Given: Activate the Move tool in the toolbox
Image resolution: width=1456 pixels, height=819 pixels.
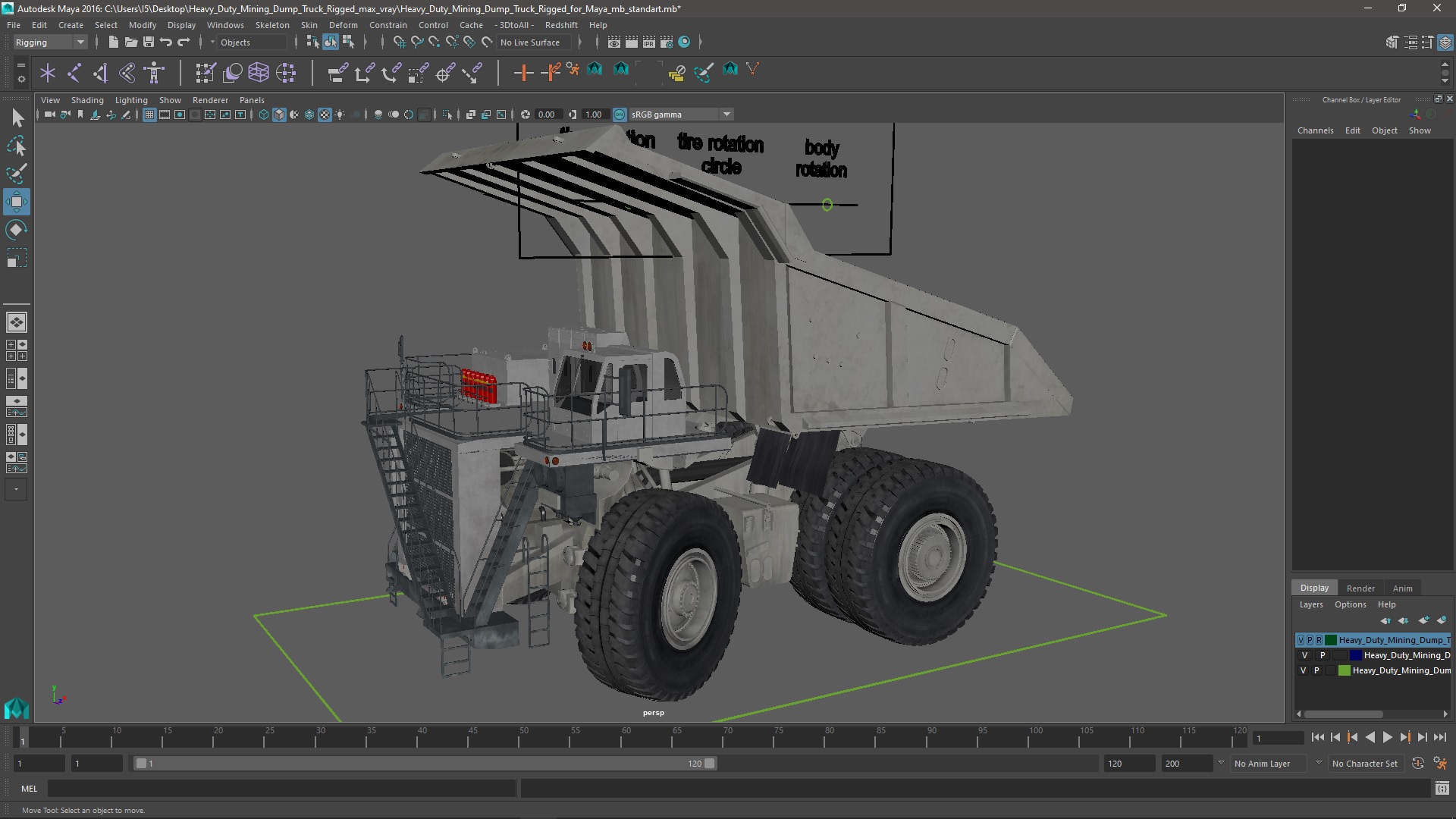Looking at the screenshot, I should [17, 202].
